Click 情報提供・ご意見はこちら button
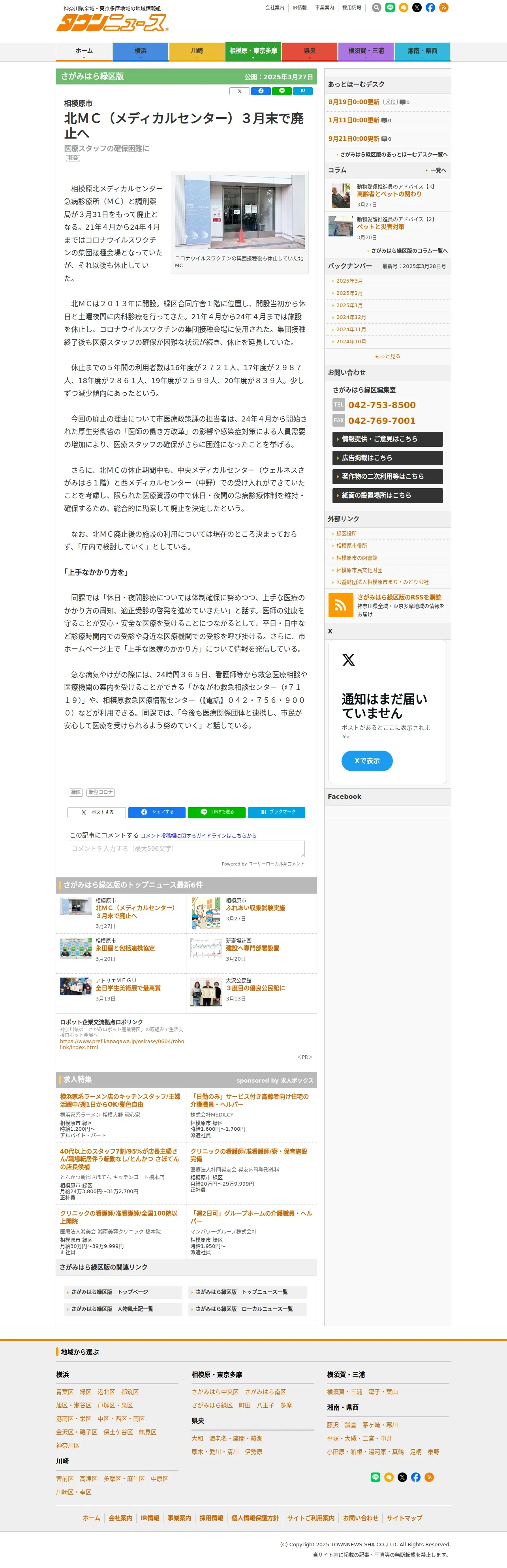This screenshot has height=1568, width=507. (388, 439)
